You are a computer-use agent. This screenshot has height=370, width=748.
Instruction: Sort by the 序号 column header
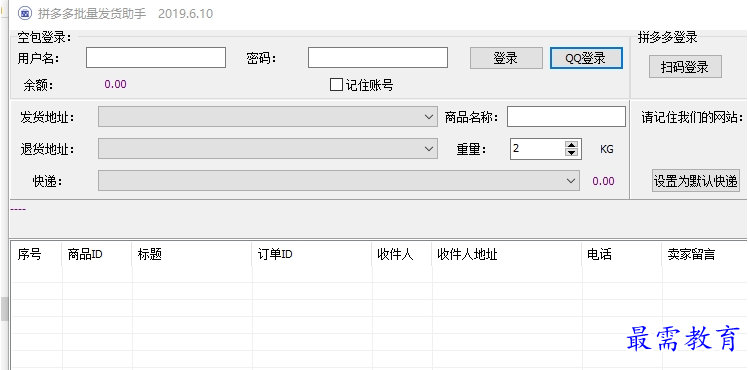(x=36, y=255)
